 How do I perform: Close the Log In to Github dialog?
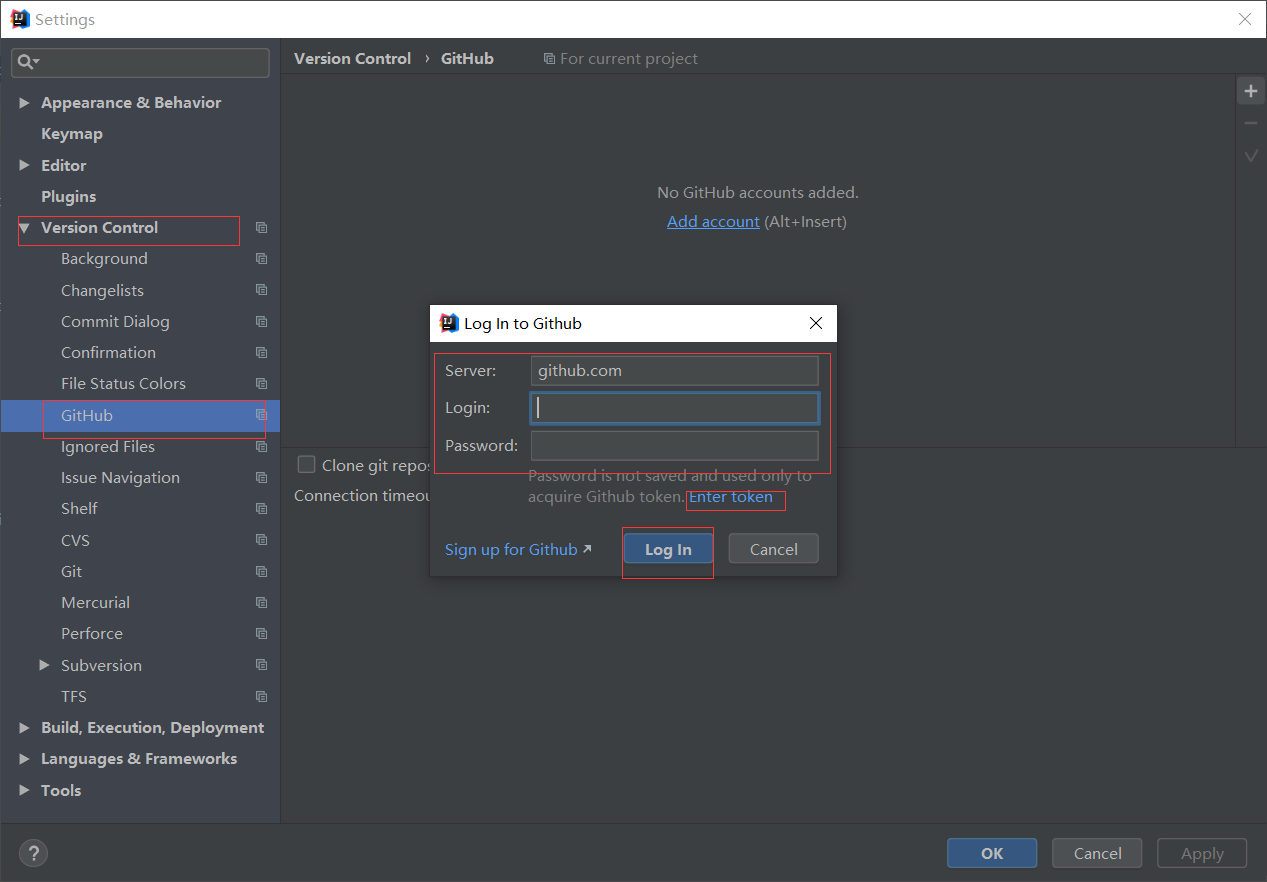816,323
